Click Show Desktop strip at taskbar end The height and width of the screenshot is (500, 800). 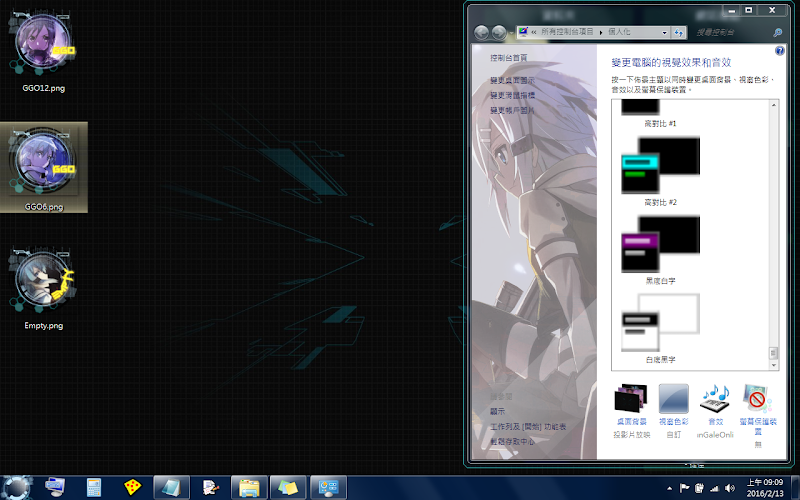point(795,488)
